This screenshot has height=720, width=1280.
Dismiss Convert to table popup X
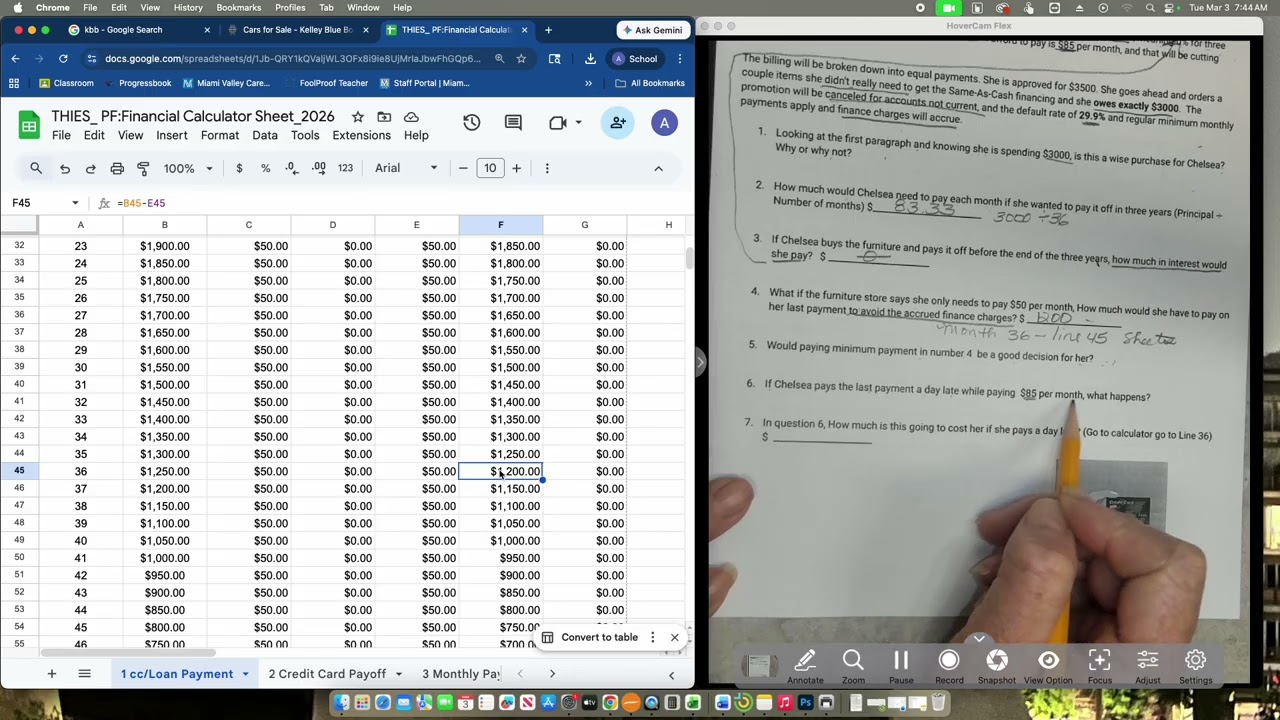click(x=674, y=637)
